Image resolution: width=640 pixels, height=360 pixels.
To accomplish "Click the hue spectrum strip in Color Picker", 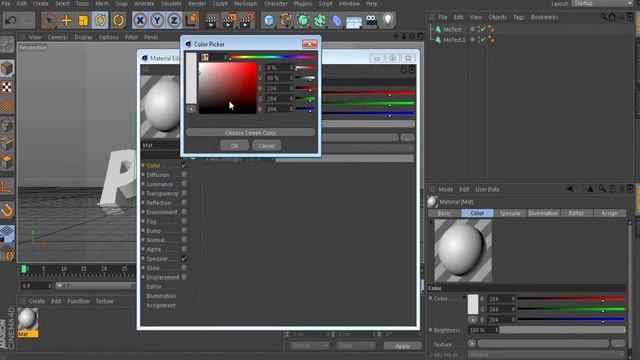I will tap(271, 57).
